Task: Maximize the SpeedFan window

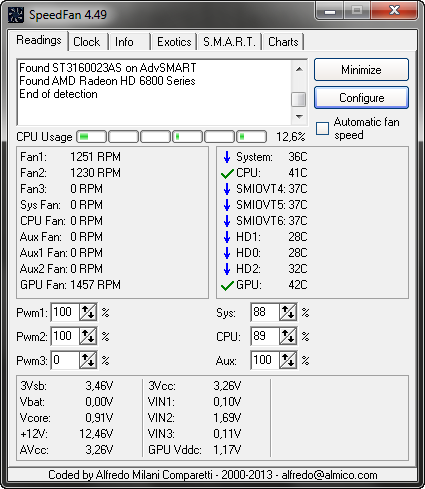Action: click(357, 11)
